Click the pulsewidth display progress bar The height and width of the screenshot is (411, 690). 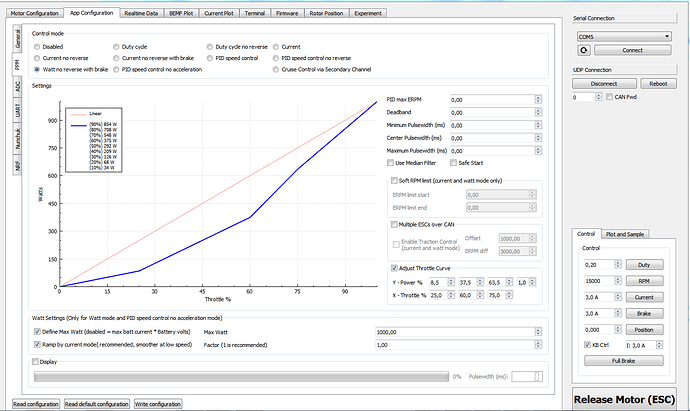(240, 376)
